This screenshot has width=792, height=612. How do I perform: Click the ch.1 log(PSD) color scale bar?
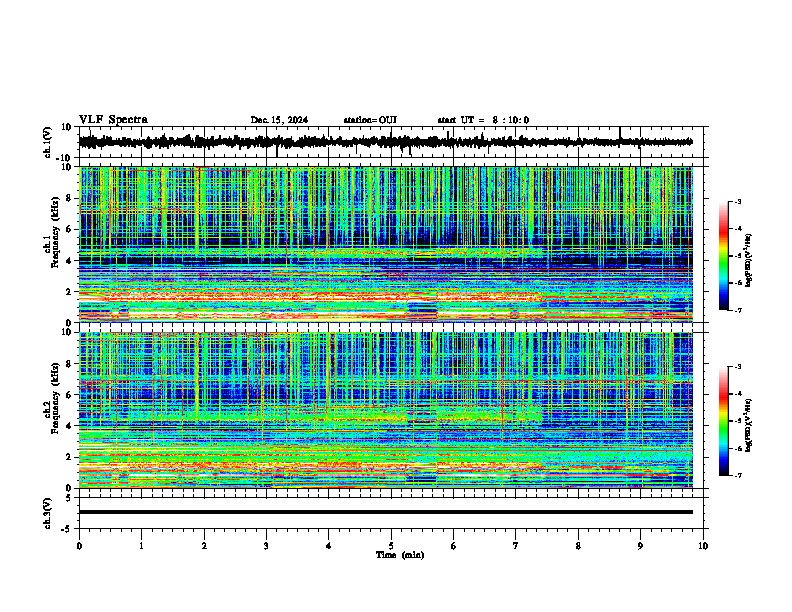coord(723,256)
